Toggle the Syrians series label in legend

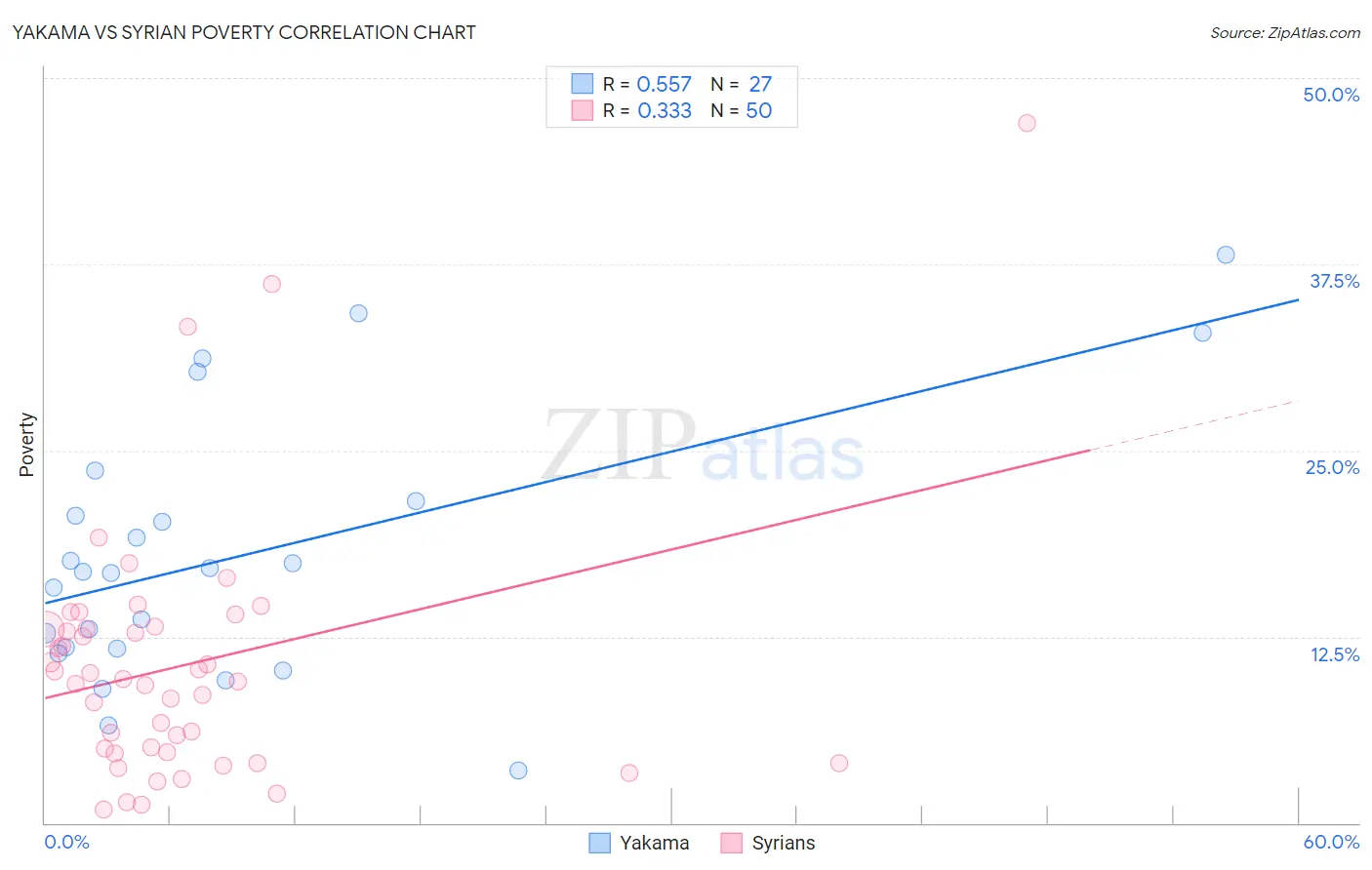[x=784, y=843]
